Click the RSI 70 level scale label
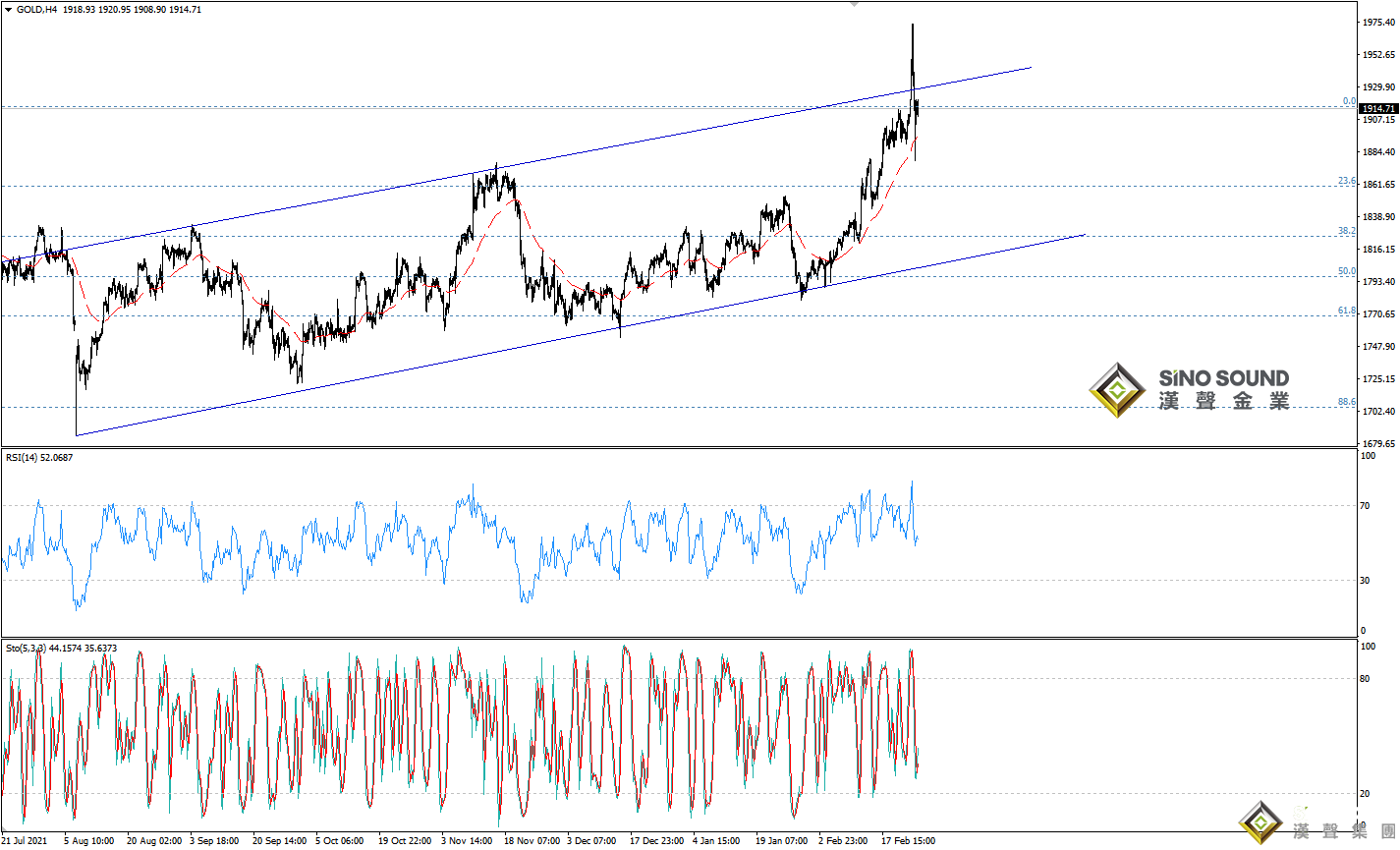This screenshot has height=850, width=1400. pos(1366,506)
